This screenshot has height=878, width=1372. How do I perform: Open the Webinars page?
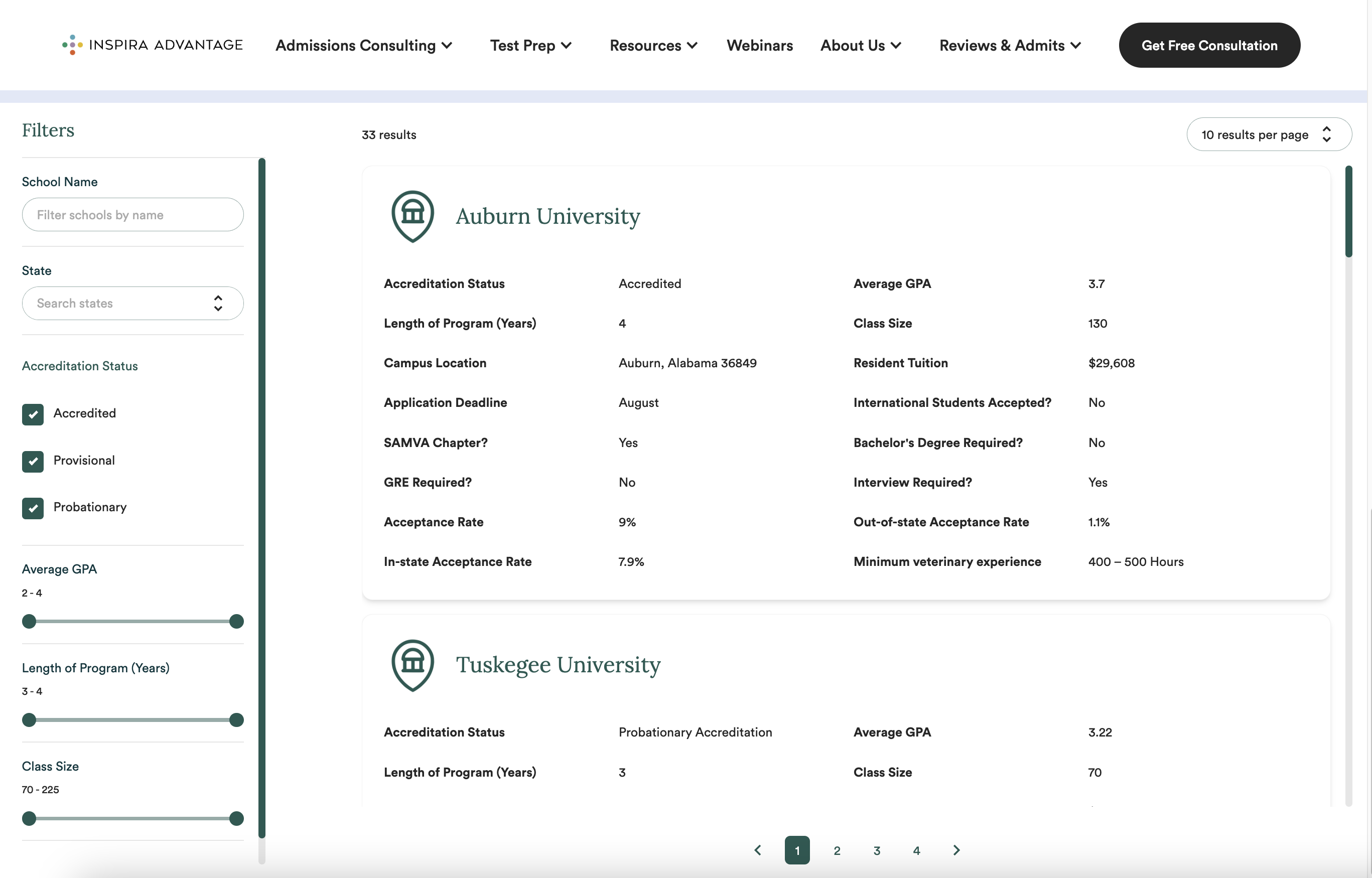pyautogui.click(x=759, y=46)
